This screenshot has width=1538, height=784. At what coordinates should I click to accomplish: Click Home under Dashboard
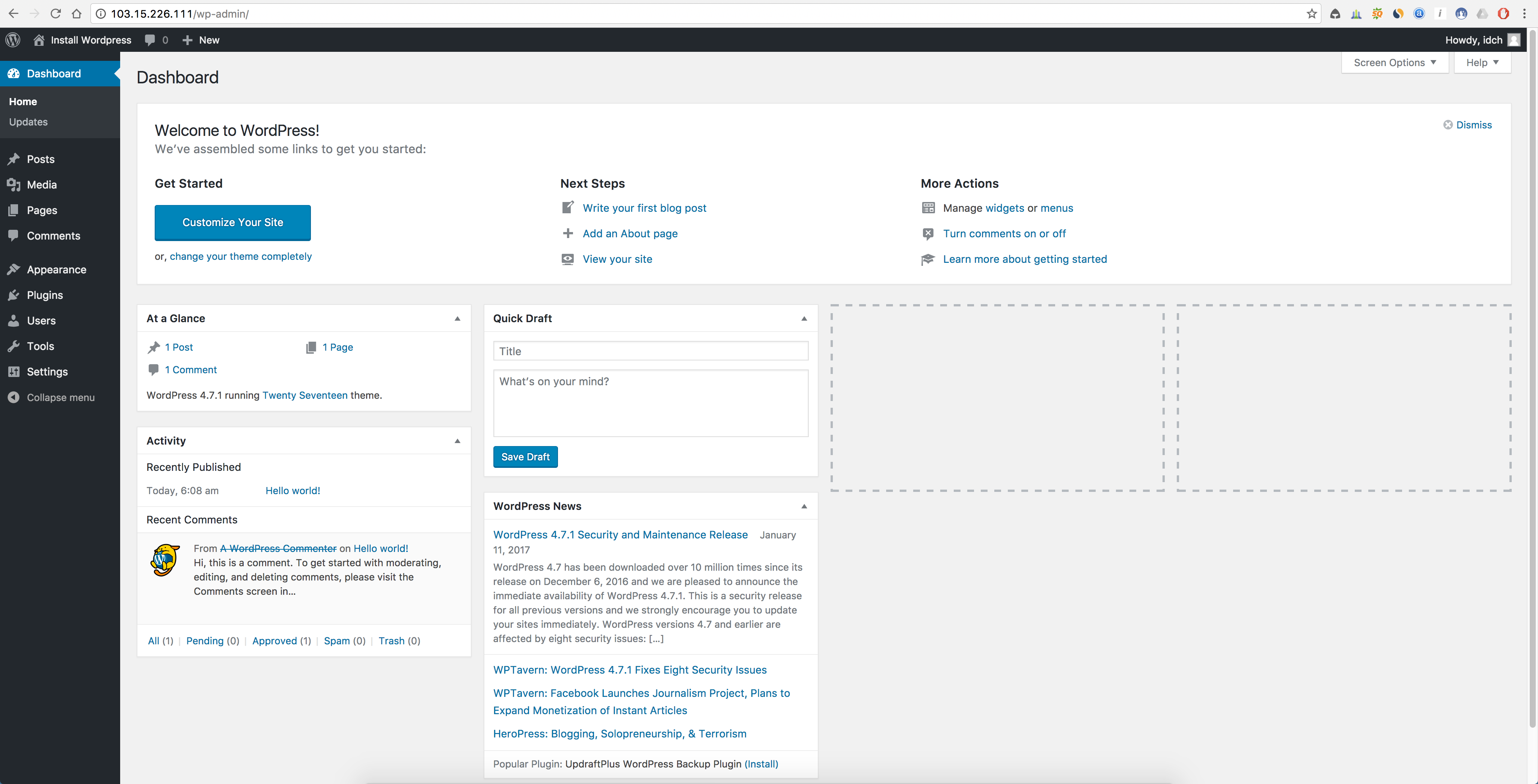pos(23,101)
